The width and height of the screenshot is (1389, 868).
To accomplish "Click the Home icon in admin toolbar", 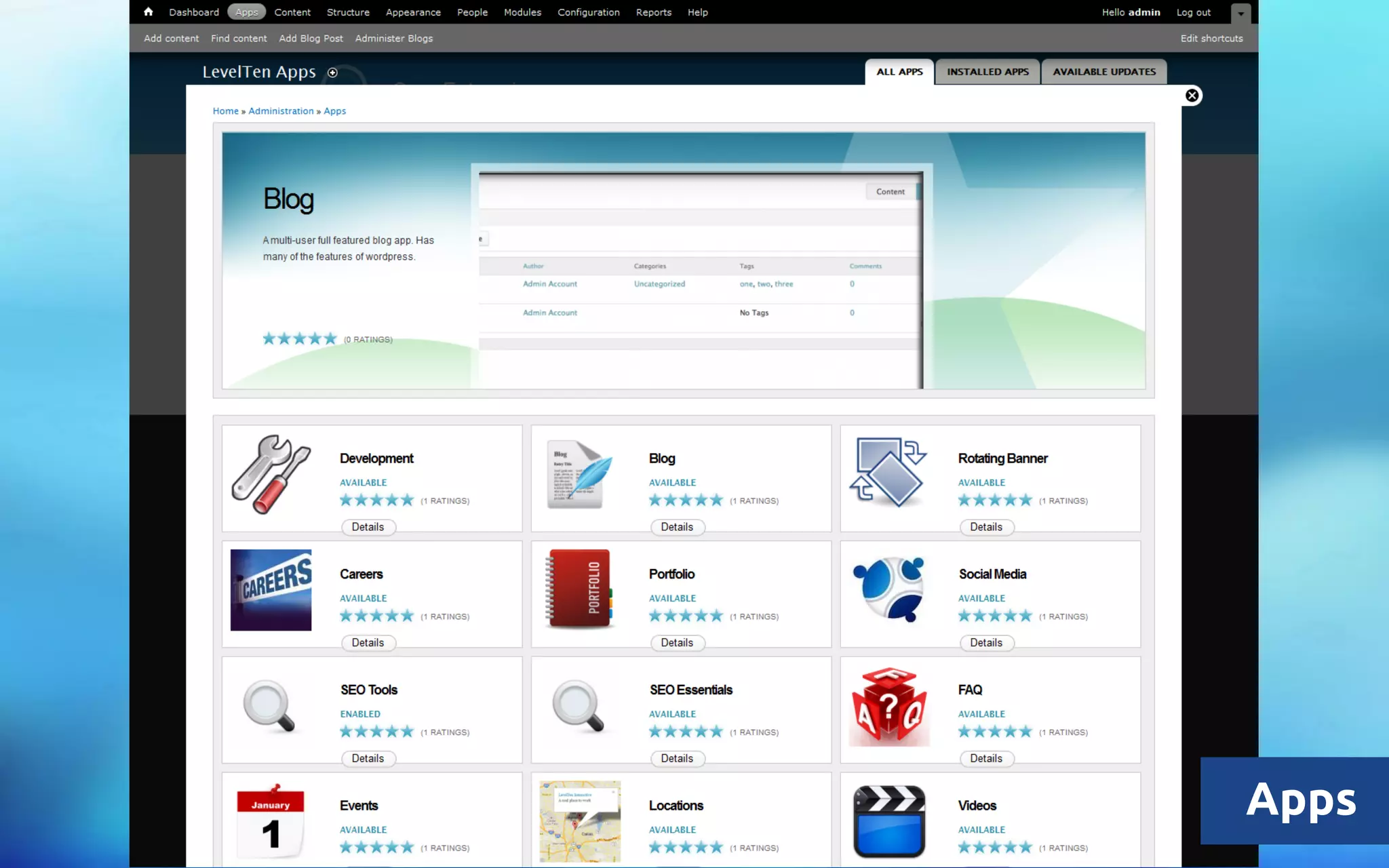I will click(148, 12).
